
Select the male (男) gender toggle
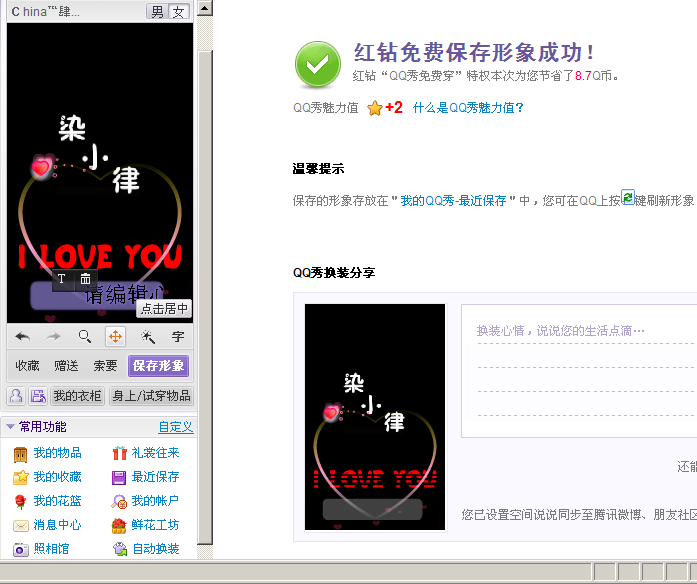point(157,11)
